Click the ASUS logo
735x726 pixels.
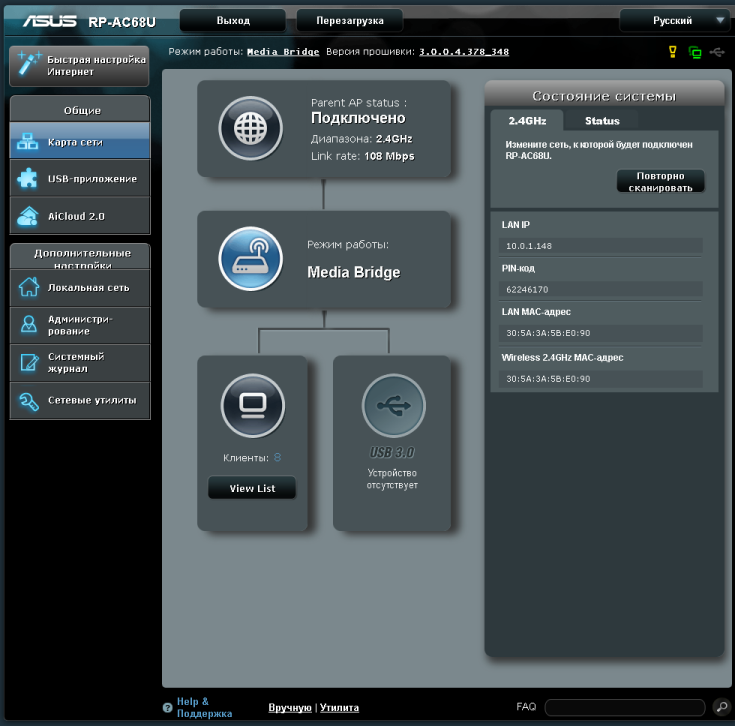pos(50,21)
